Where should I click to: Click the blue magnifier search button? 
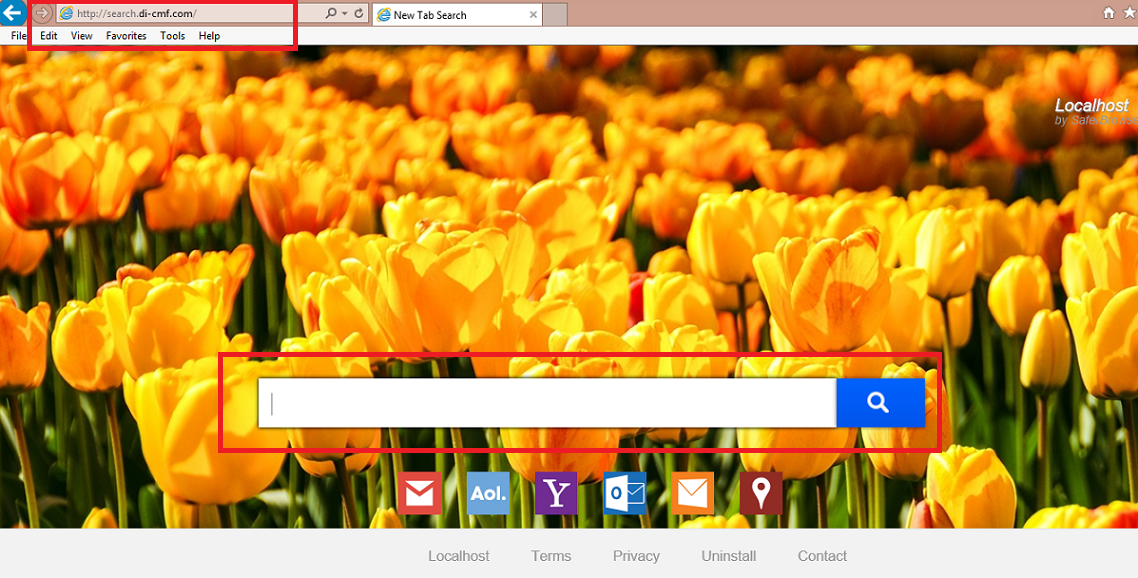click(x=880, y=403)
